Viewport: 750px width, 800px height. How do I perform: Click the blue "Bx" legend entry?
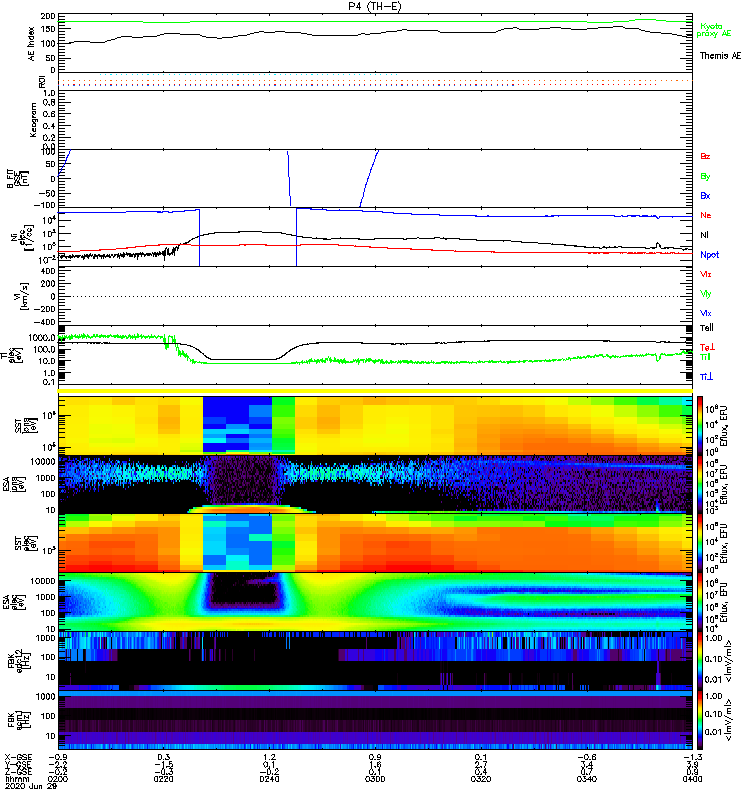click(x=705, y=195)
